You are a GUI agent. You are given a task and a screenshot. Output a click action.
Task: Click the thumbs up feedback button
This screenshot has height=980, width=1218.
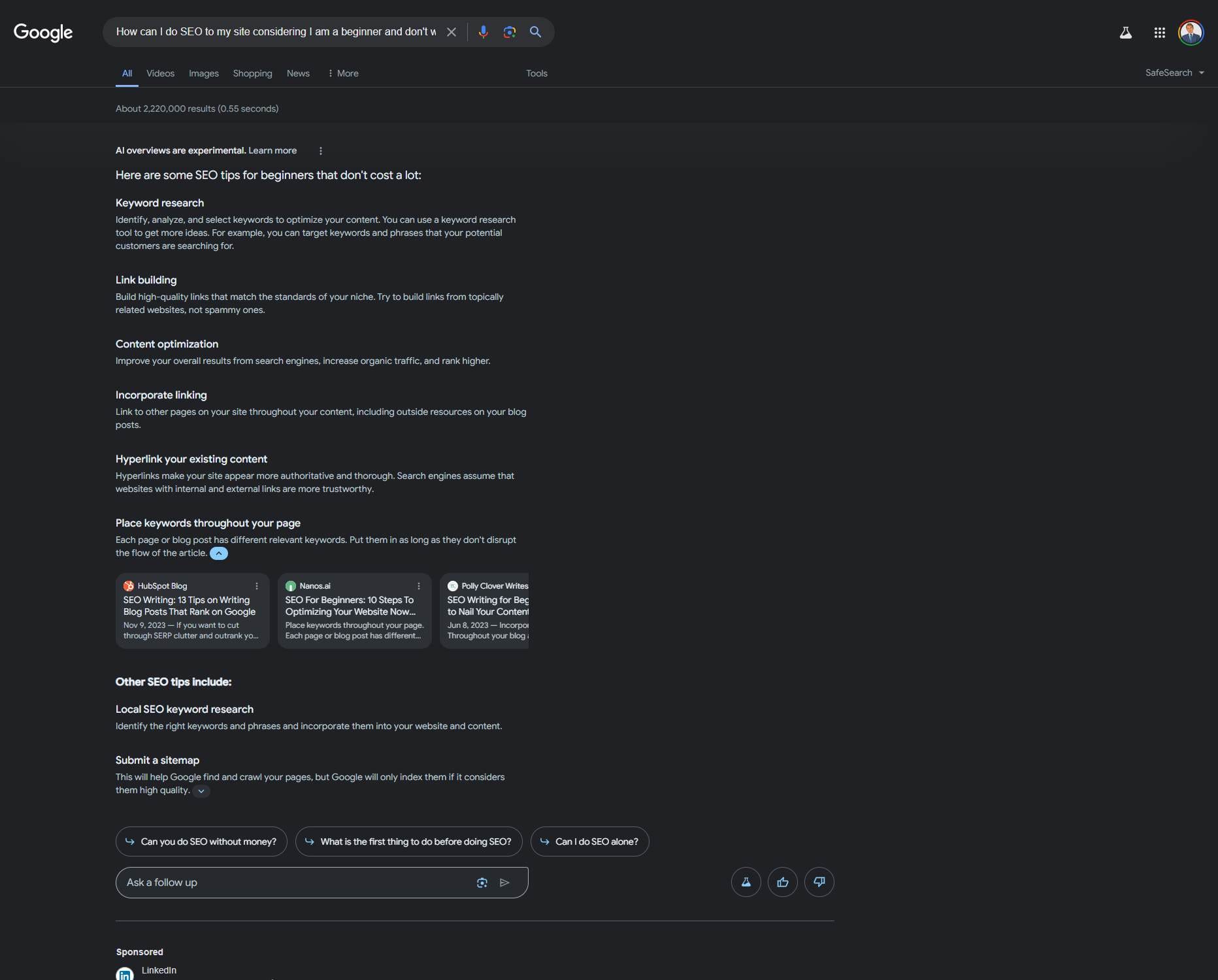pos(782,882)
